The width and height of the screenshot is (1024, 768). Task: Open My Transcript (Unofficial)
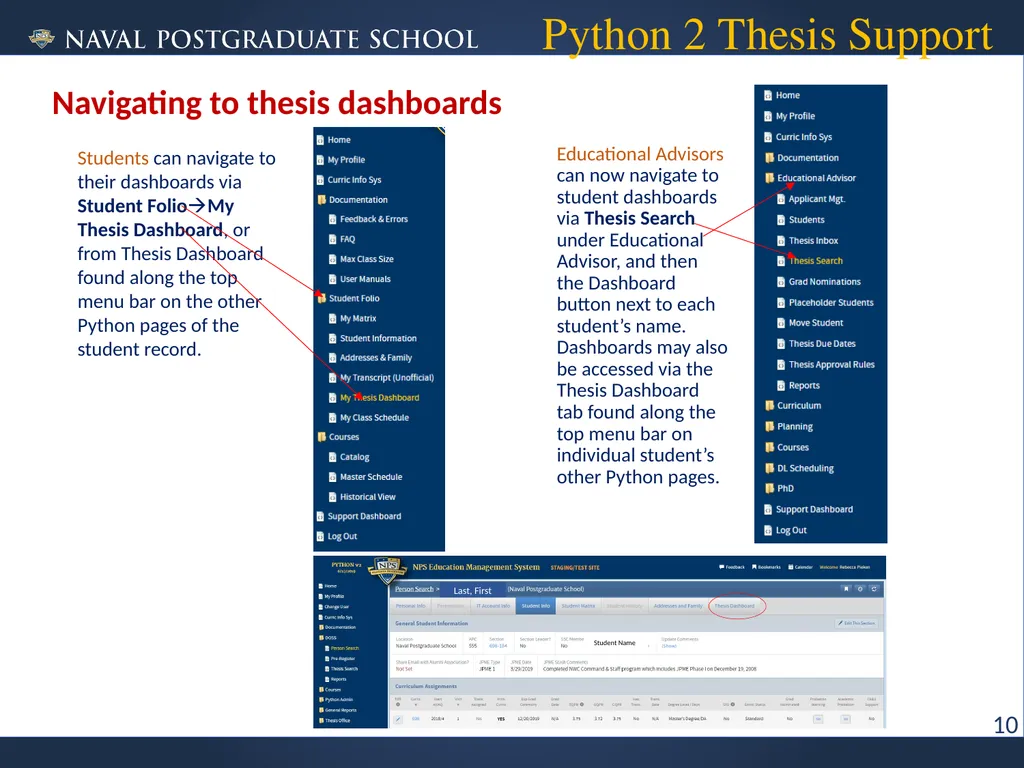387,378
